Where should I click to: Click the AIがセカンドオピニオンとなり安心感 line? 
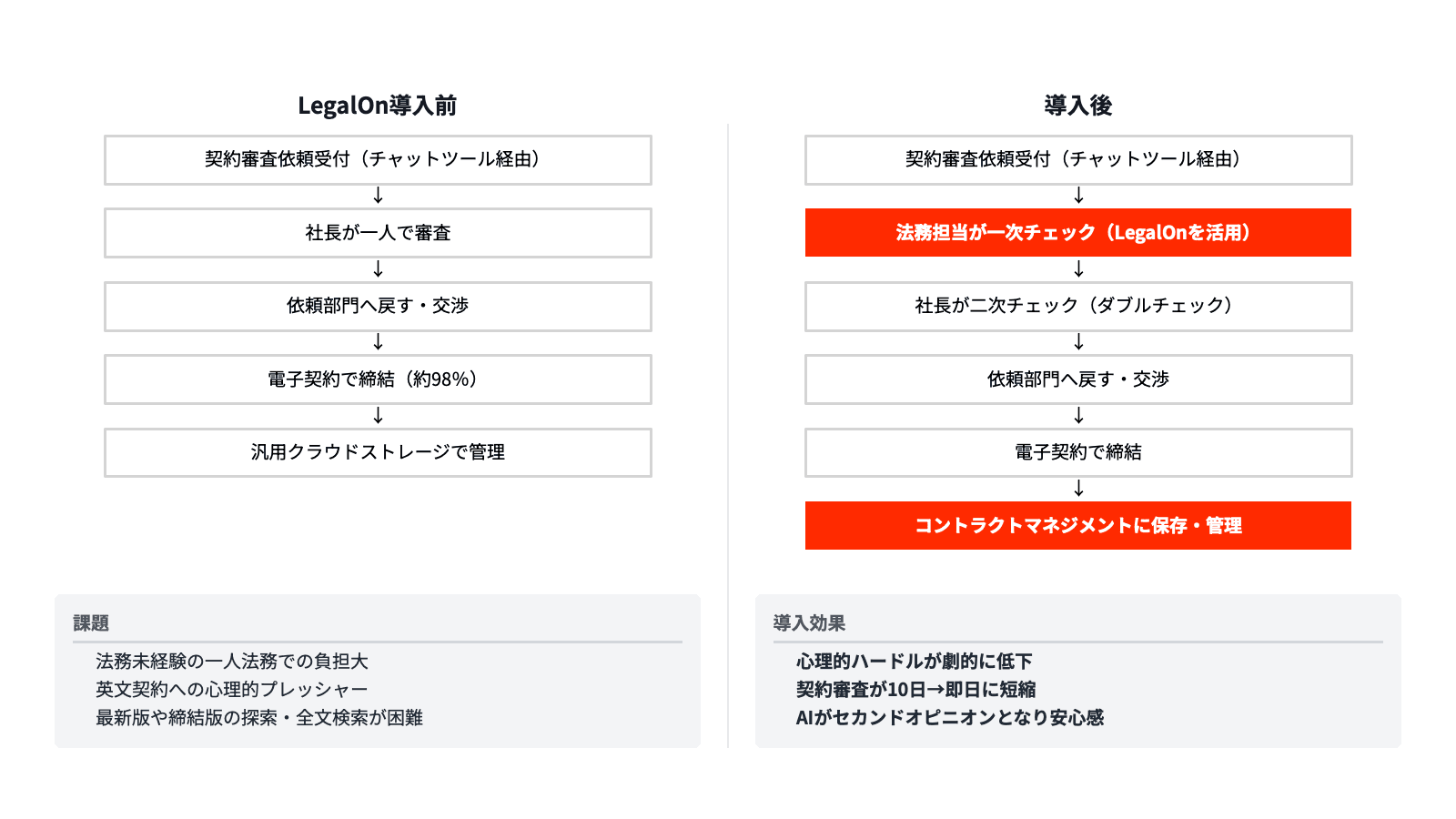(949, 718)
